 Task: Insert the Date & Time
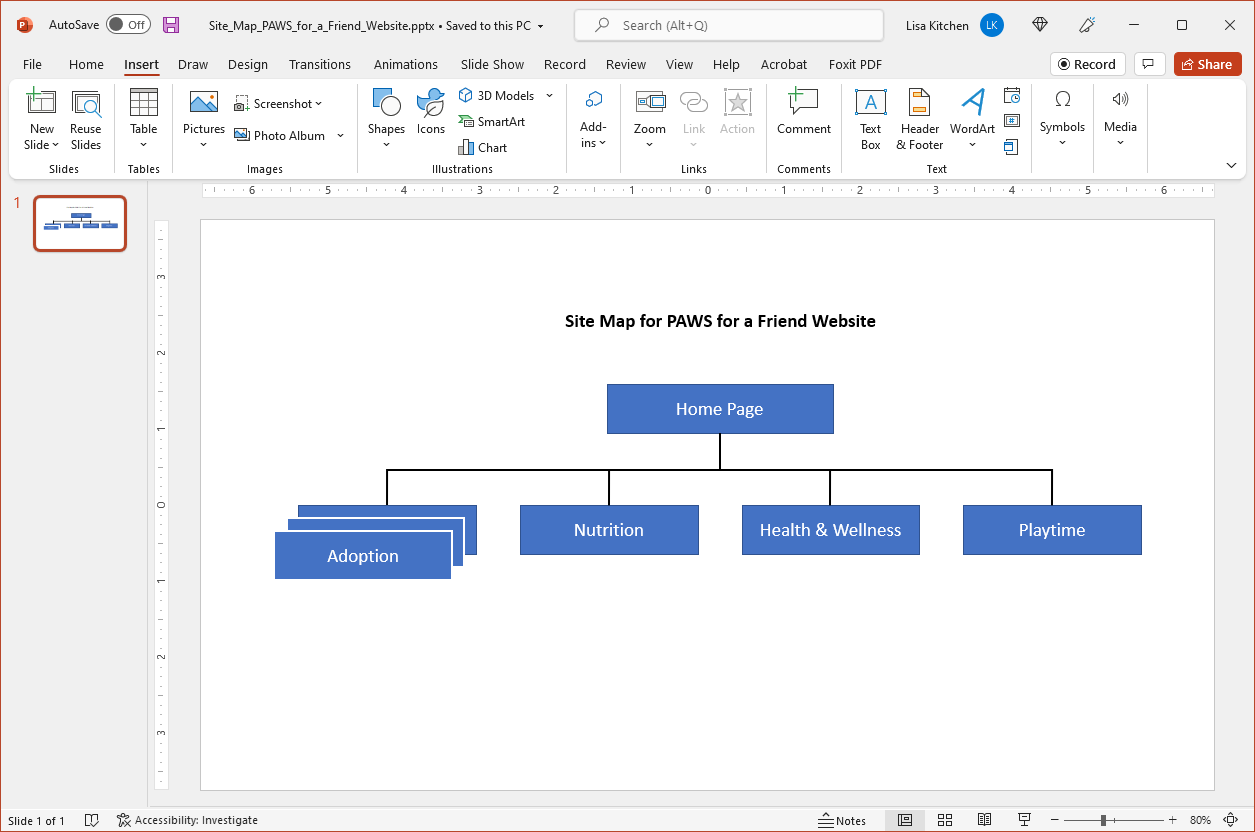pos(1011,93)
